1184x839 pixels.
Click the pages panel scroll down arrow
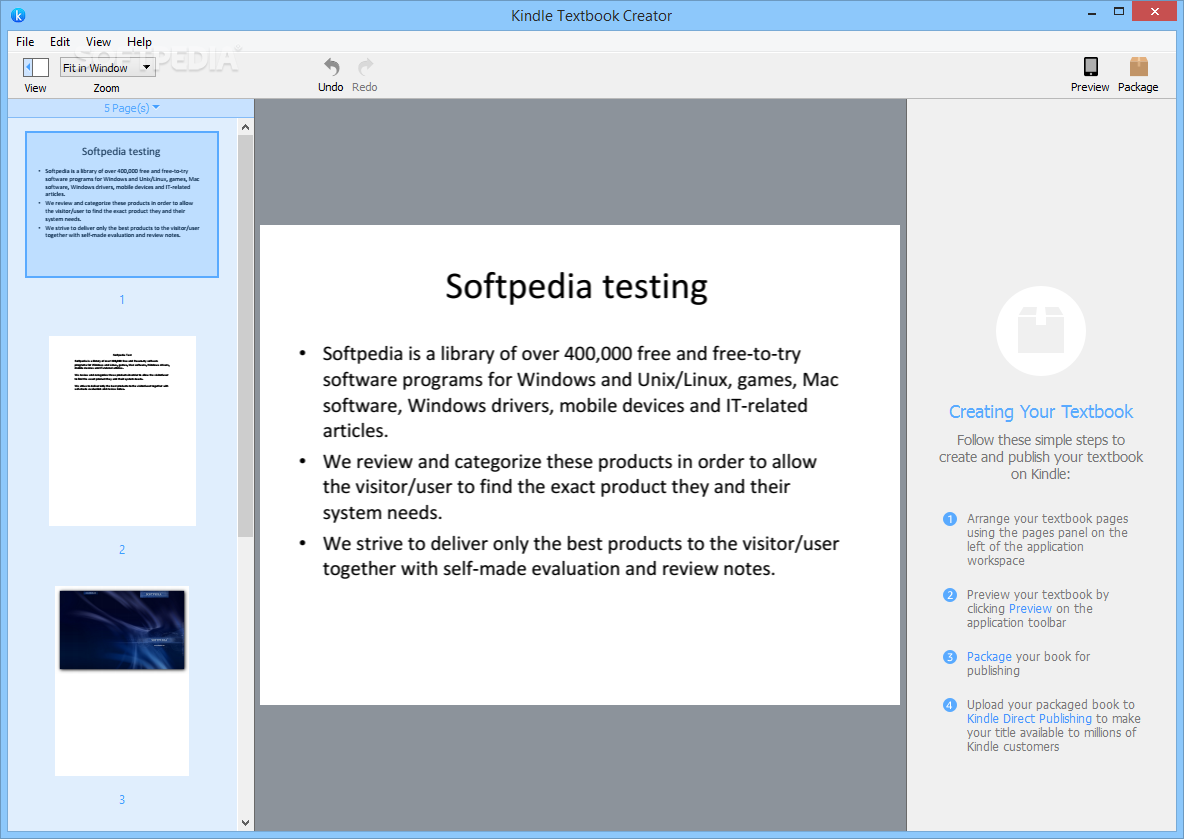[x=245, y=822]
